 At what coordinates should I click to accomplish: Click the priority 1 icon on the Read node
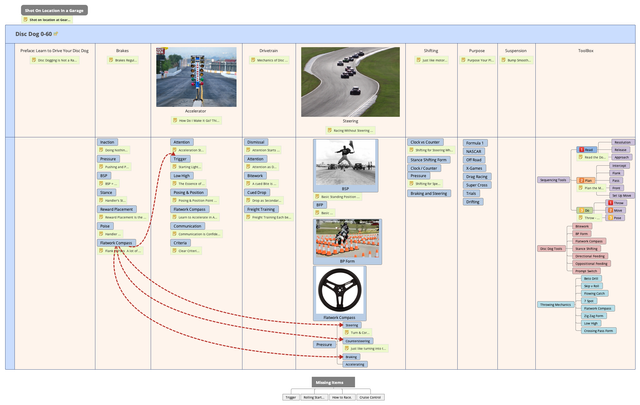click(581, 150)
